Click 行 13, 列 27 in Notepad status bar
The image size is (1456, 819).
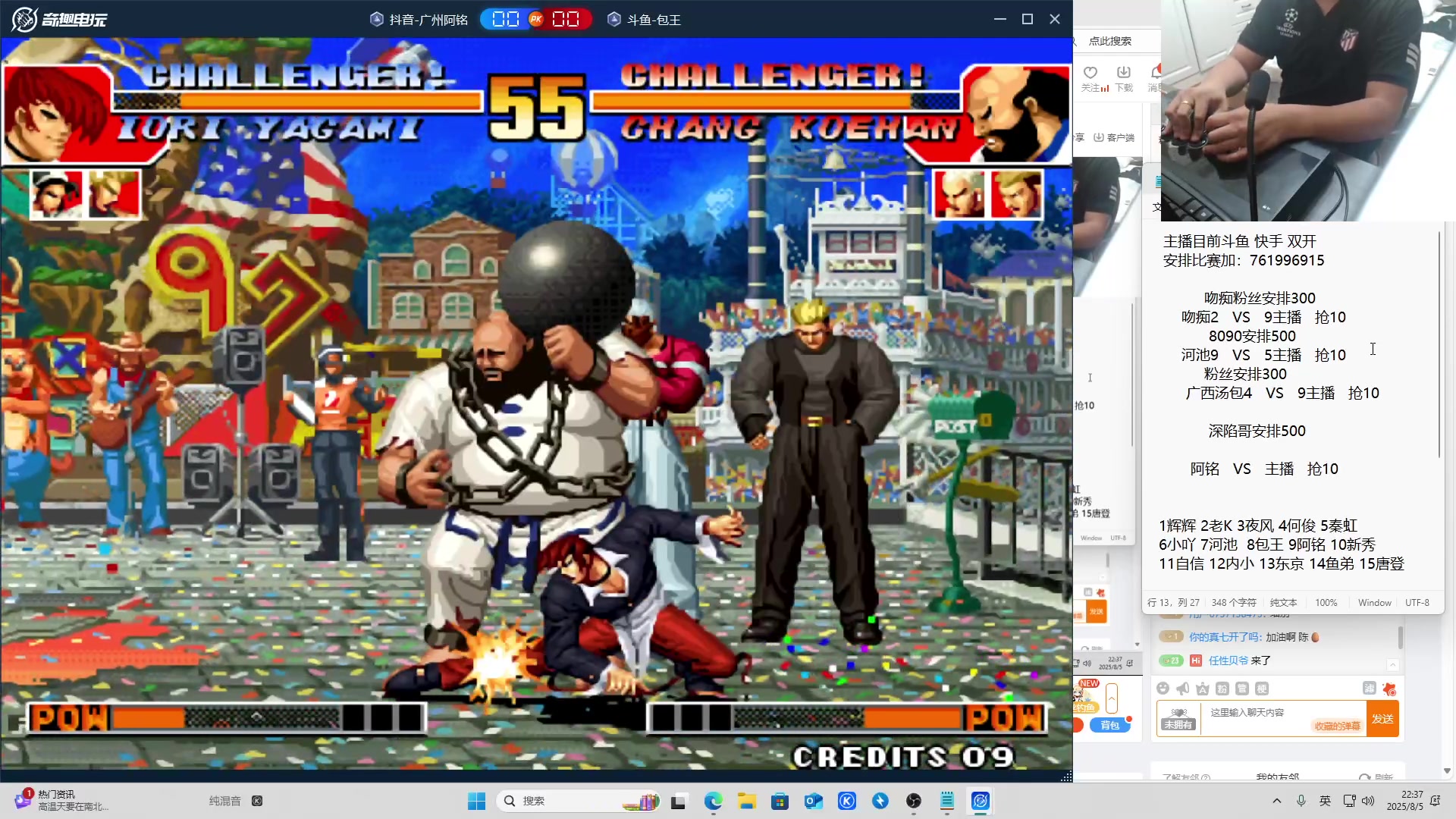click(1173, 603)
